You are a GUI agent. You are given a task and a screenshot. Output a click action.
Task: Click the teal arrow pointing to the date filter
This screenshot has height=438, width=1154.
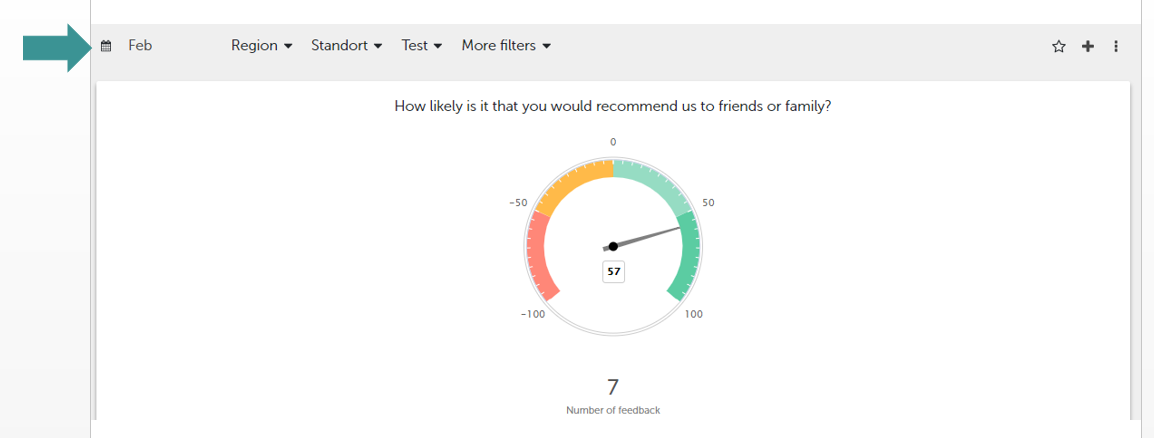56,48
